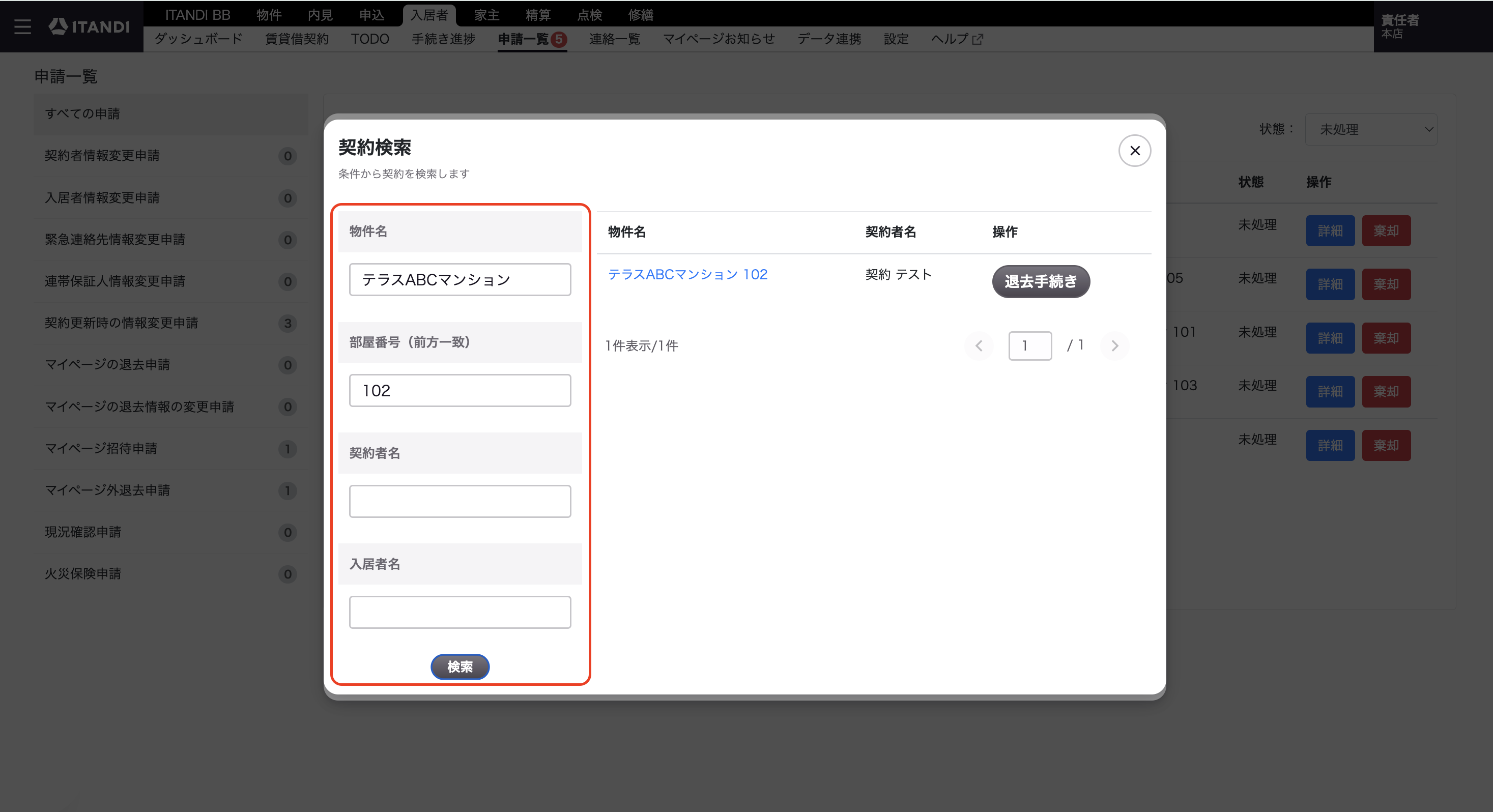Select the 内見 top tab
The width and height of the screenshot is (1493, 812).
pyautogui.click(x=320, y=14)
